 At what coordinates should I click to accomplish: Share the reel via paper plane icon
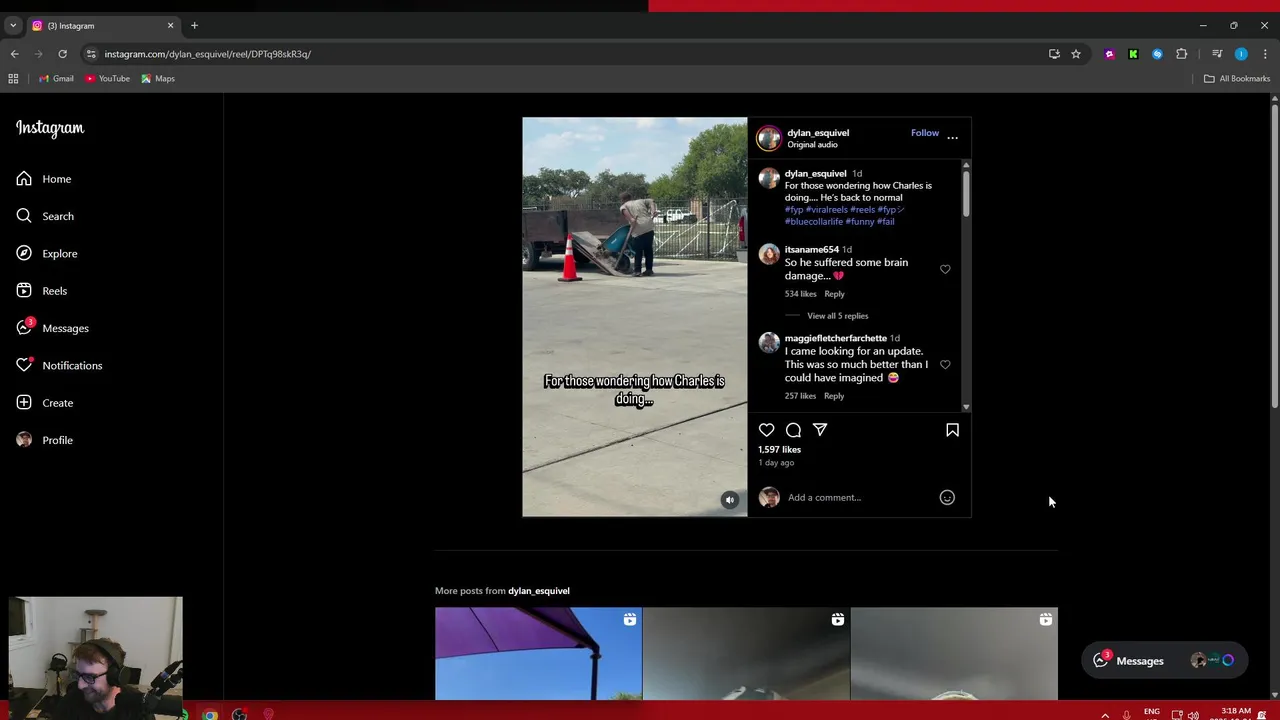pos(820,430)
